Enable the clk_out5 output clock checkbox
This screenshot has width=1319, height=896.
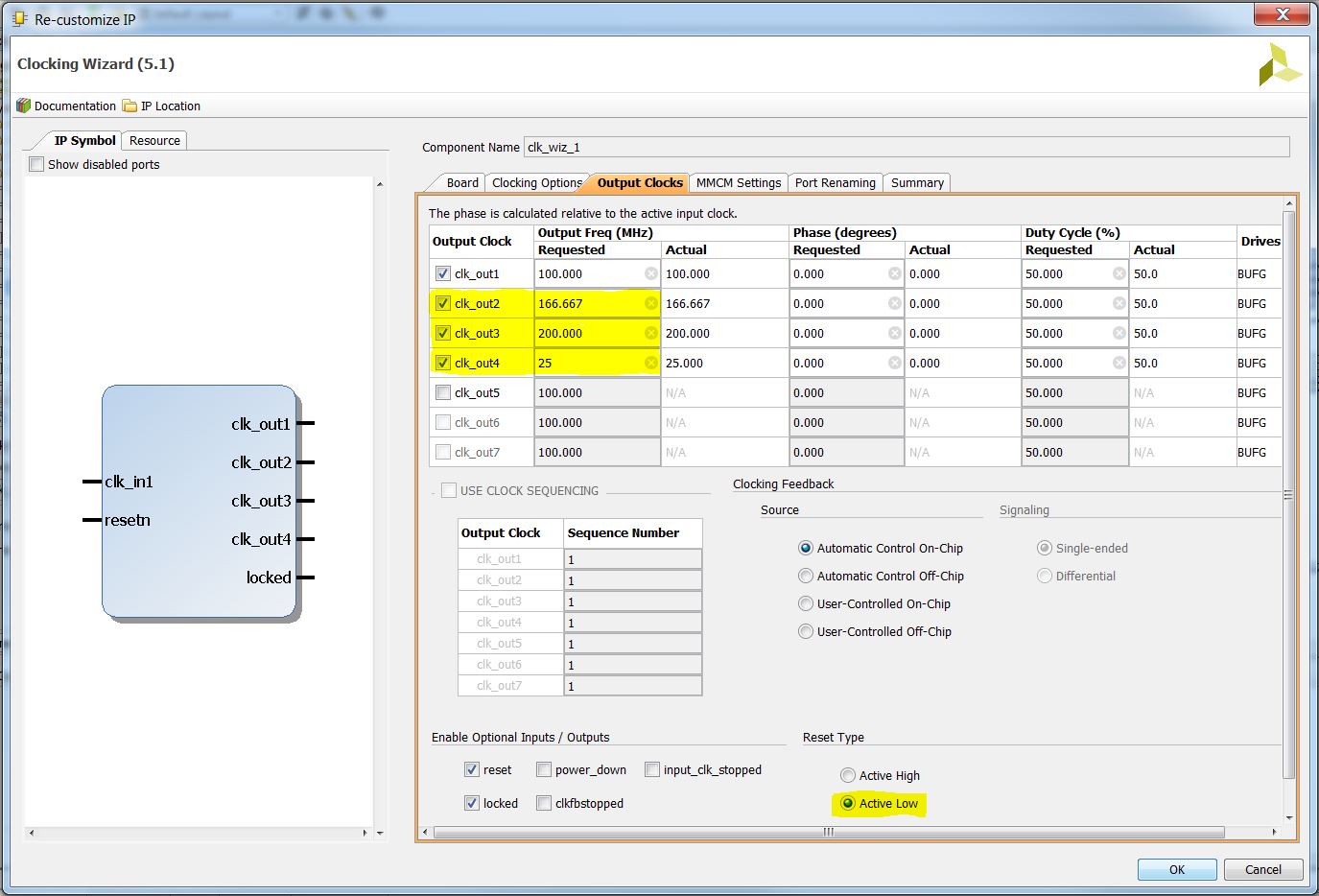[443, 392]
